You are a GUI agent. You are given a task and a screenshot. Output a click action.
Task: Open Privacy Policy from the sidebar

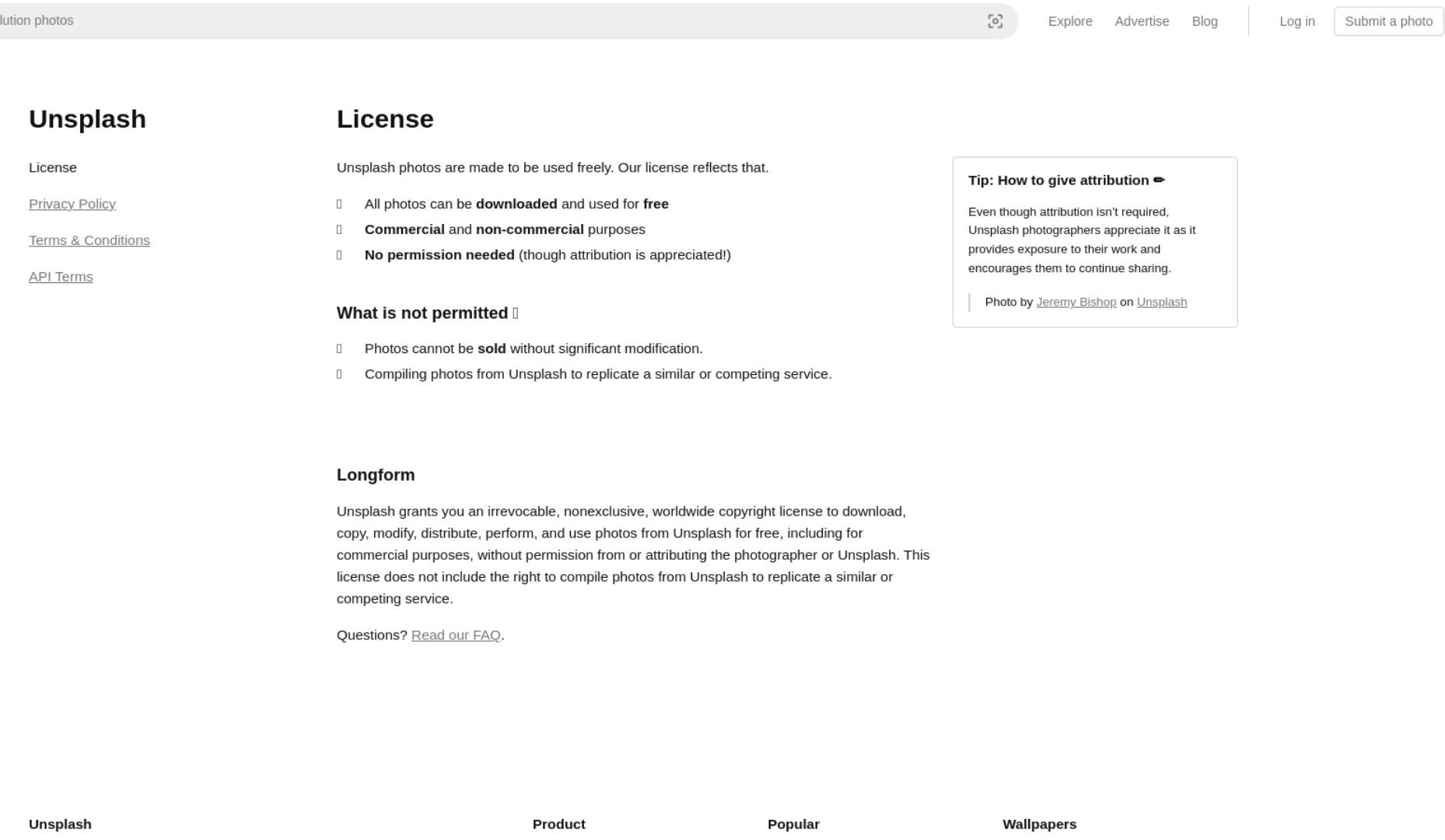point(72,204)
